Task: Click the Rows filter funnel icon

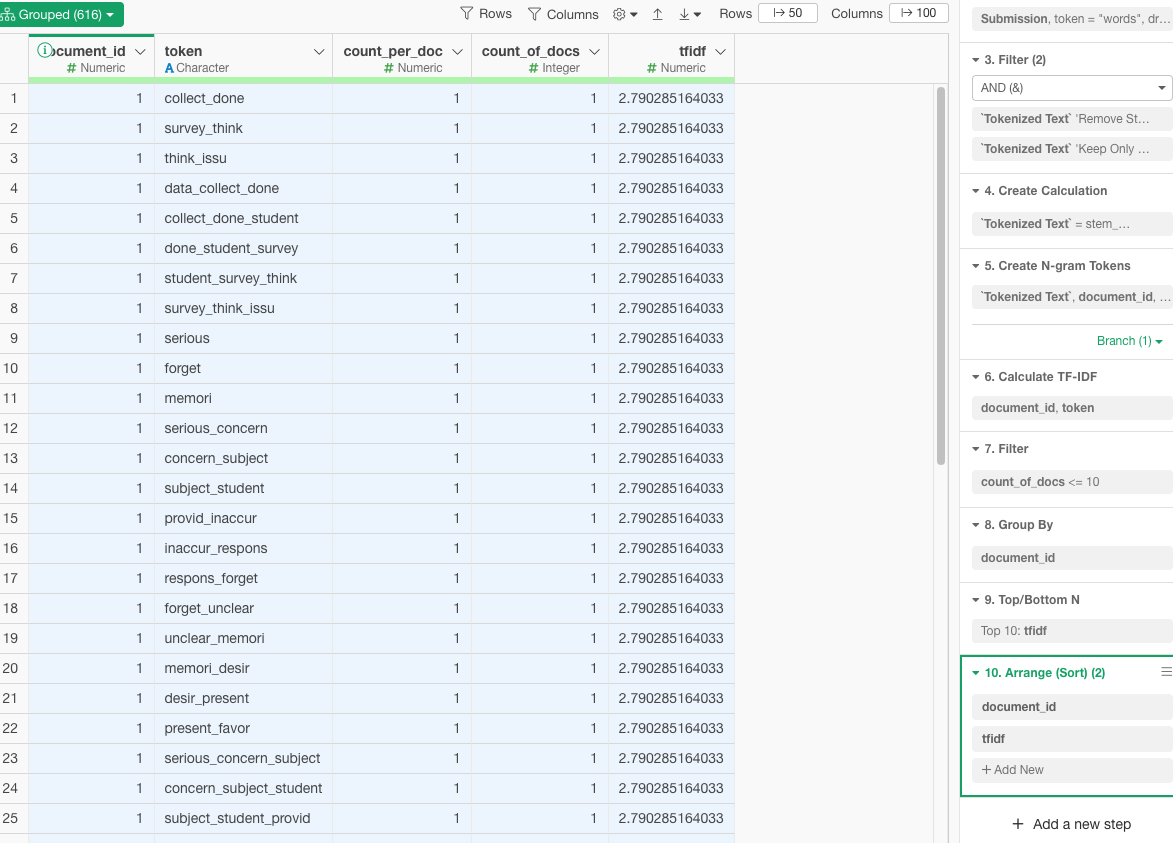Action: (x=467, y=14)
